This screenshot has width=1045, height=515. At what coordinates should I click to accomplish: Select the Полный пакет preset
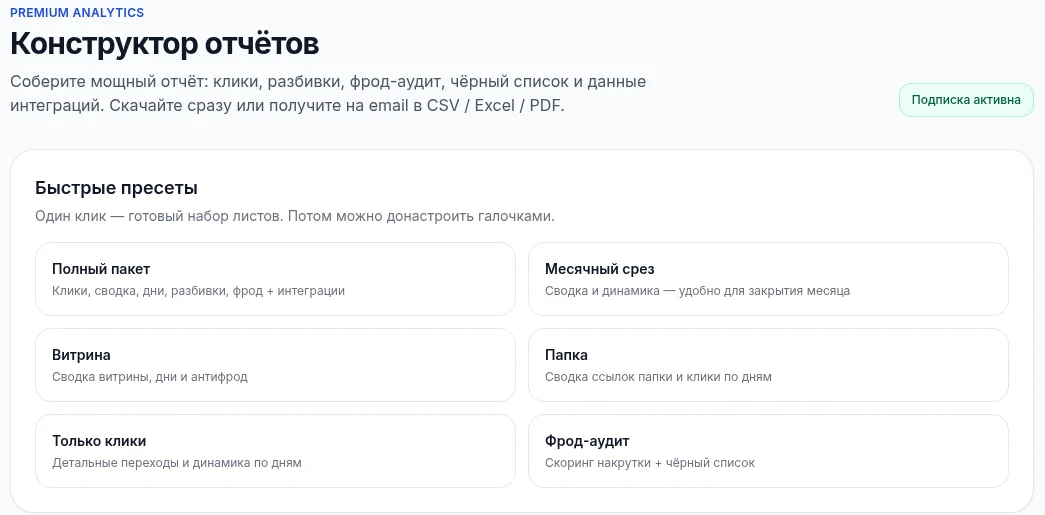click(275, 279)
